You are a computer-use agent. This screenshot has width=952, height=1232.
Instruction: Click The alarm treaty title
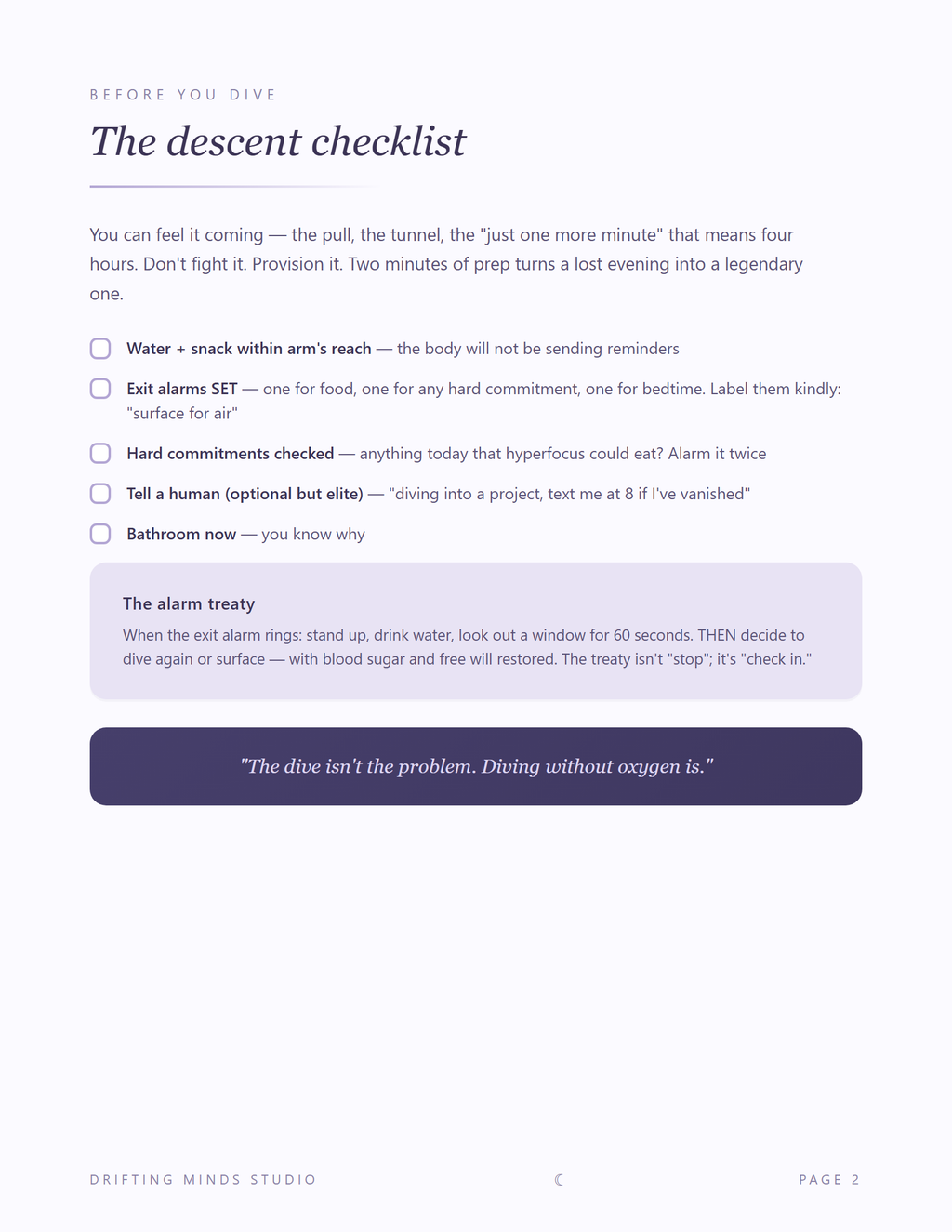189,603
